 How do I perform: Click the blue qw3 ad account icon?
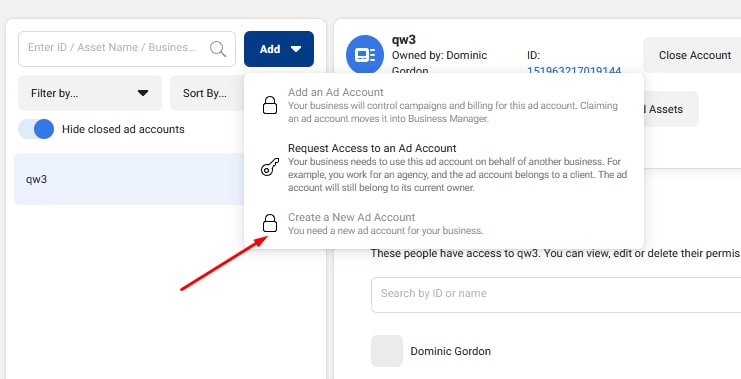tap(365, 54)
